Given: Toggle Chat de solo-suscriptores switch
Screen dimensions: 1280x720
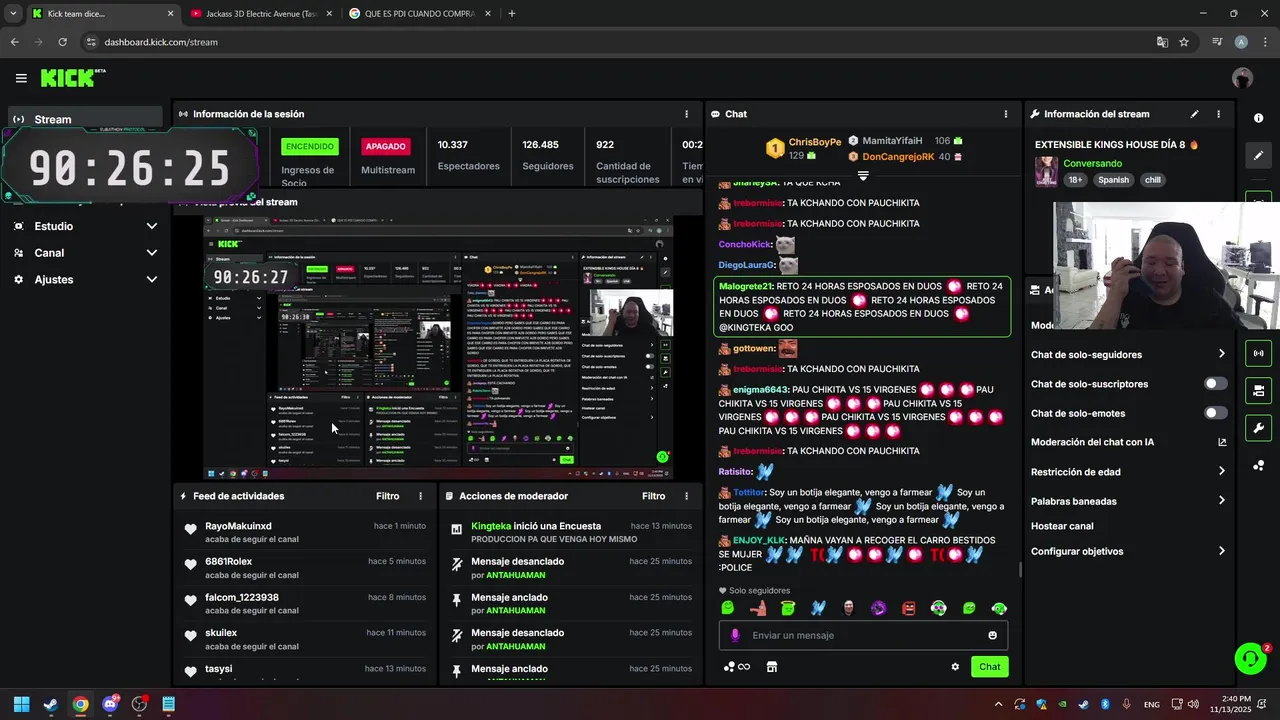Looking at the screenshot, I should click(x=1215, y=384).
